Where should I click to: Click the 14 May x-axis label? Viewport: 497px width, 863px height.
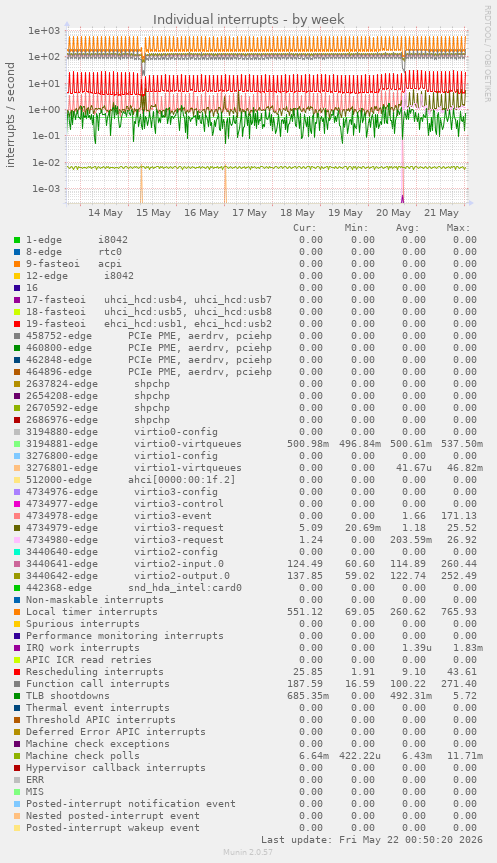[x=105, y=212]
